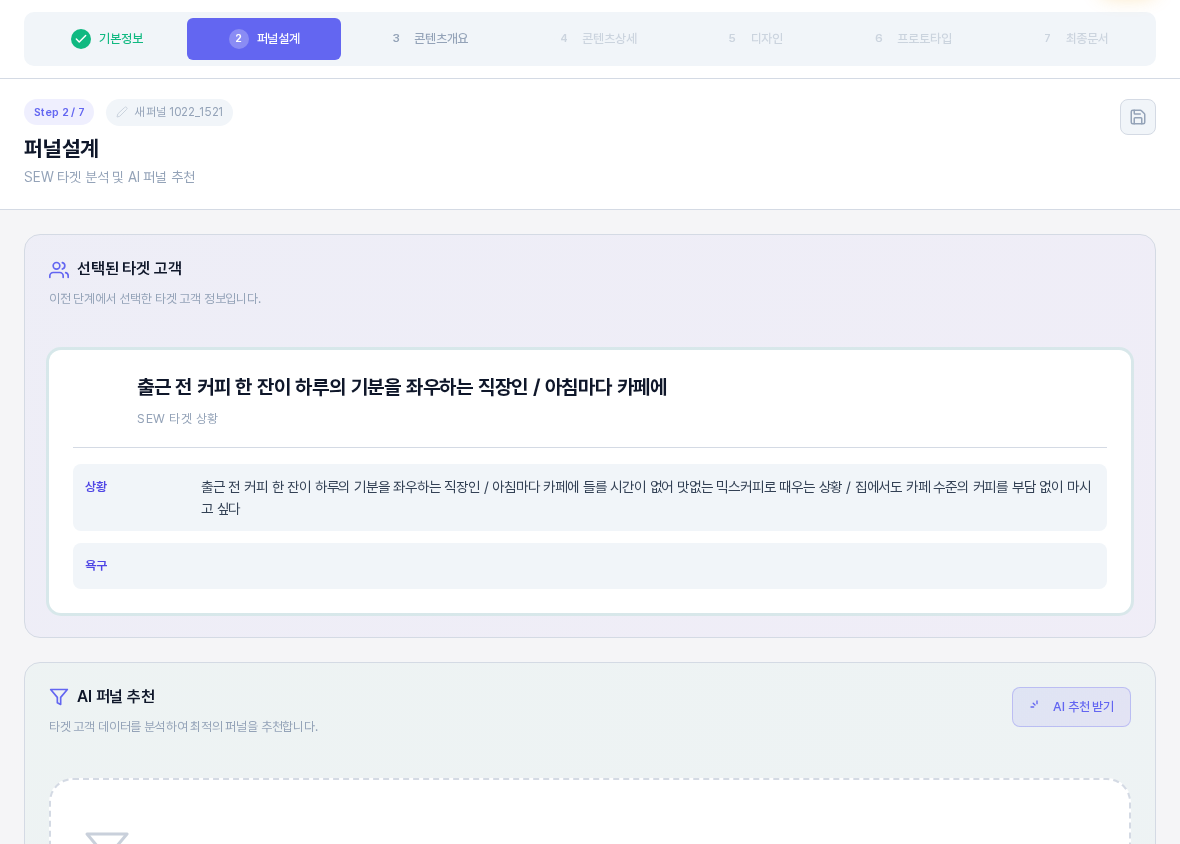Select the 퍼널설계 step tab
Screen dimensions: 1180x844
[x=264, y=38]
